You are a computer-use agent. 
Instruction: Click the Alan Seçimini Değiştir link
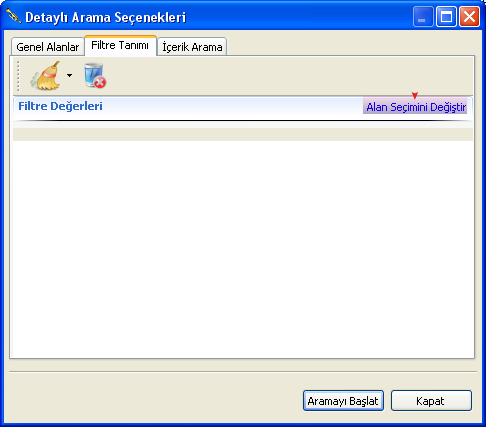coord(416,107)
